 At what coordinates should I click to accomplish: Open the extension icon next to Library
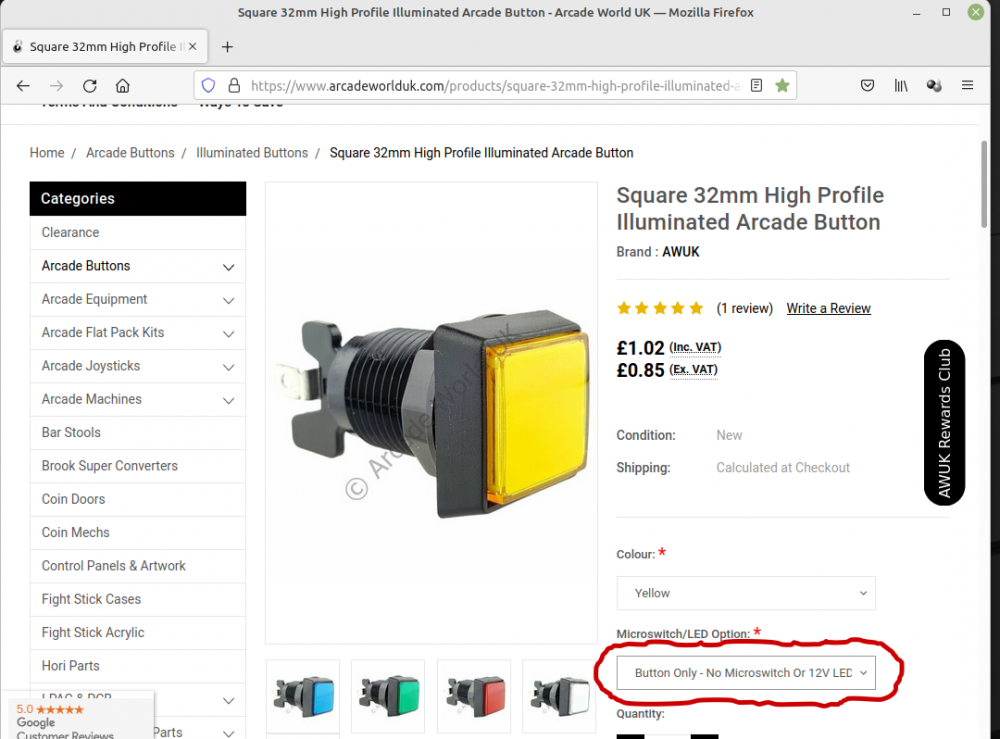pyautogui.click(x=934, y=85)
